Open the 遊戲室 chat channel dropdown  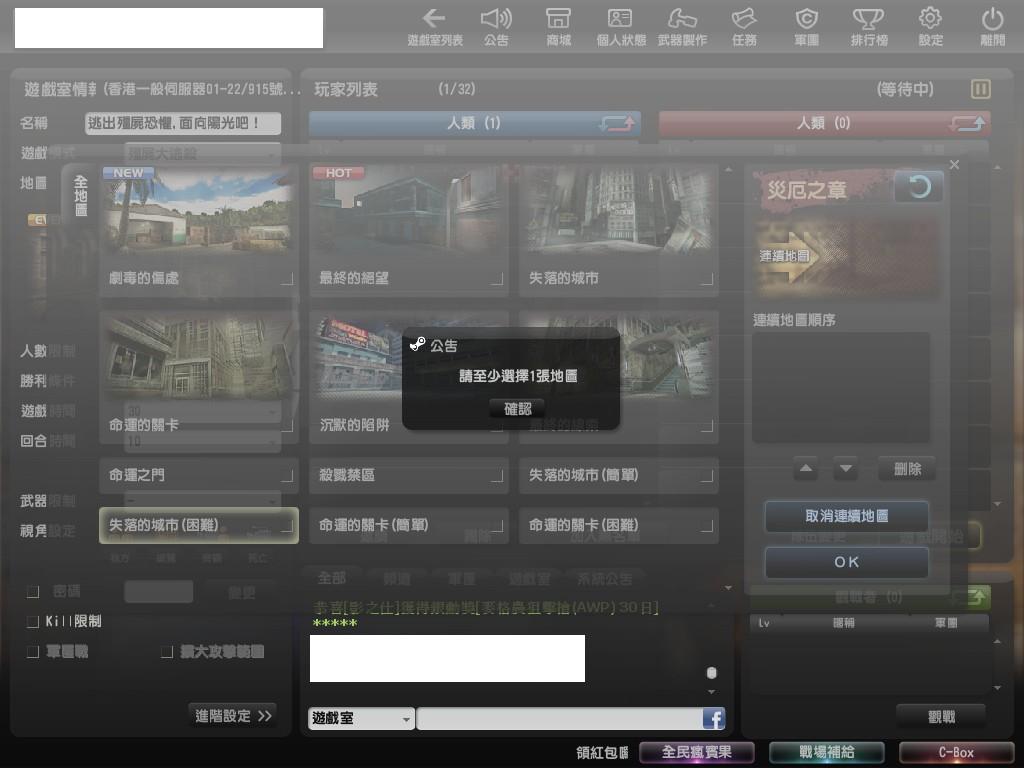point(361,719)
